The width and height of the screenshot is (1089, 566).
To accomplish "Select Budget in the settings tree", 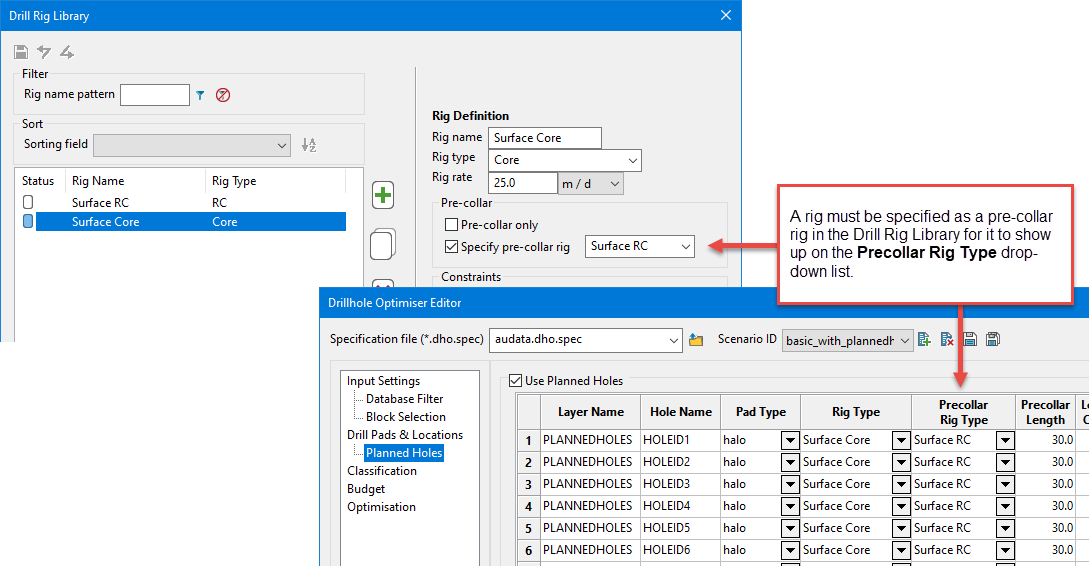I will [x=366, y=489].
